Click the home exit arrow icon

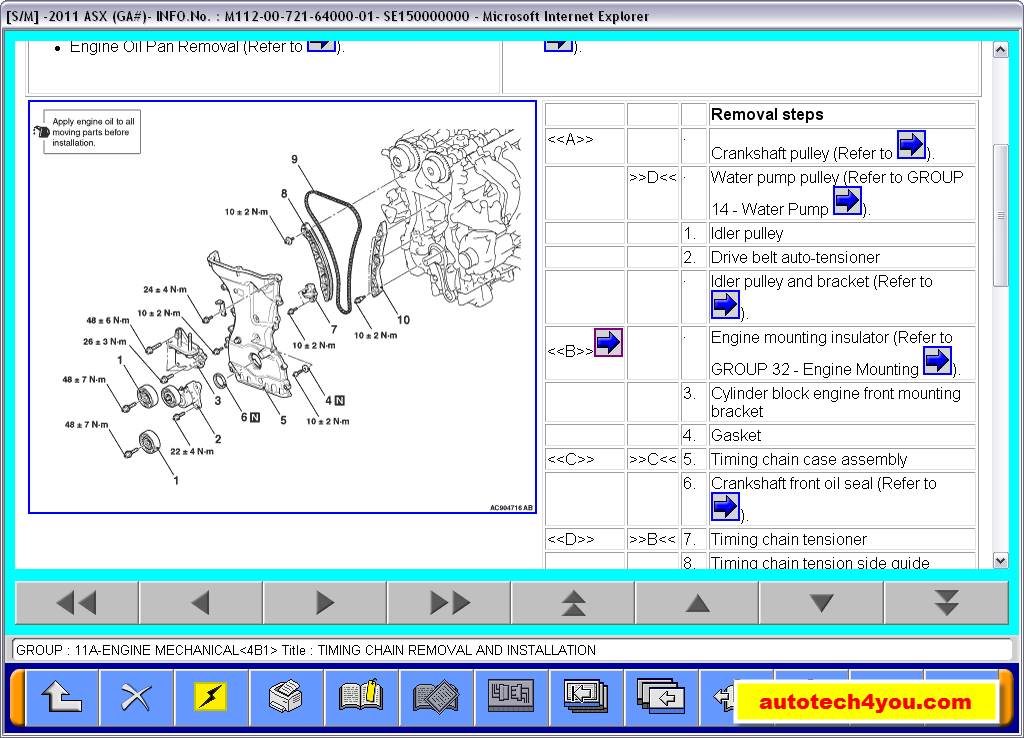point(62,697)
